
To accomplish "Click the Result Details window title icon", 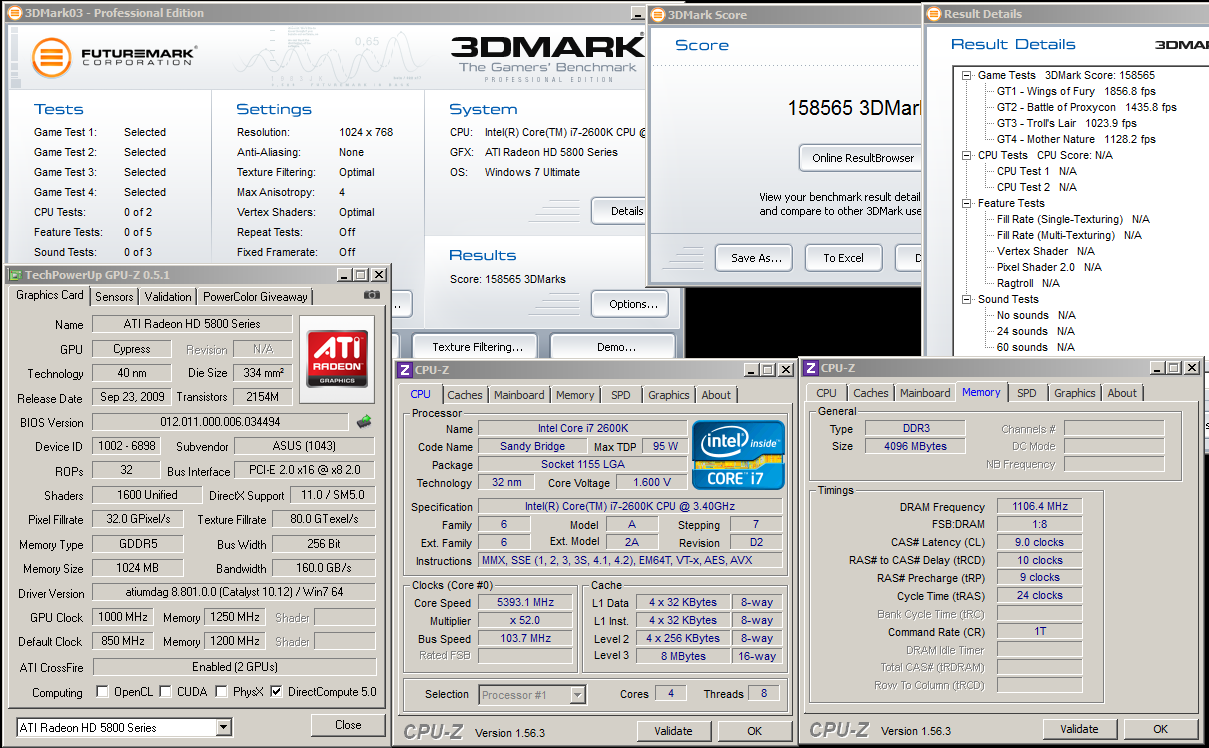I will coord(934,14).
